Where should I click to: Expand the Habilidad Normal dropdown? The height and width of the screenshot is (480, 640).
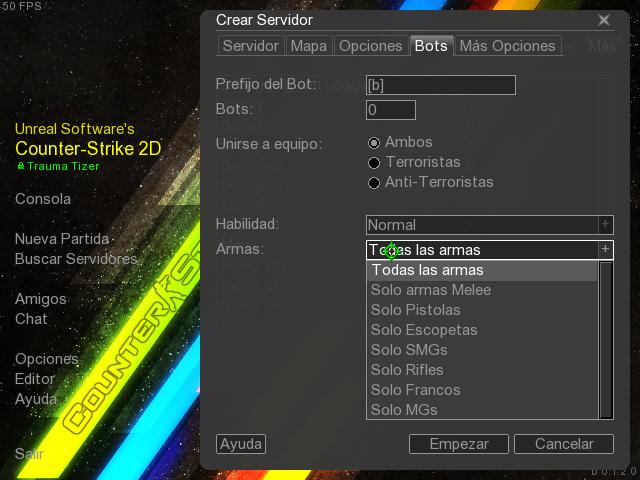coord(489,225)
